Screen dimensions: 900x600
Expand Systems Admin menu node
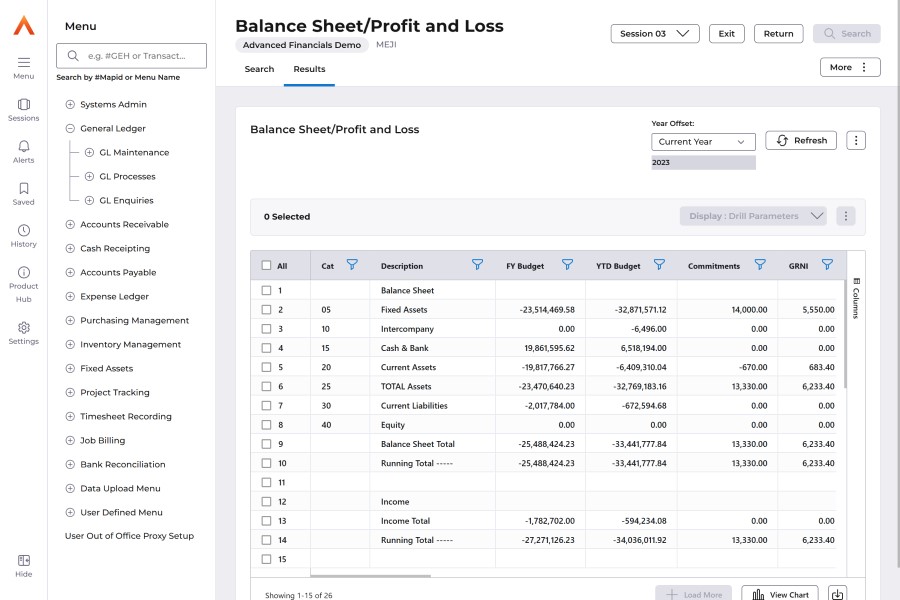[x=70, y=104]
